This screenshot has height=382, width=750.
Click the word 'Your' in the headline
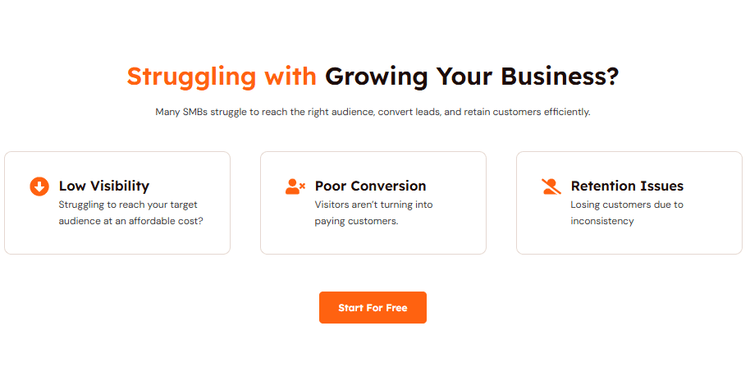(x=464, y=76)
